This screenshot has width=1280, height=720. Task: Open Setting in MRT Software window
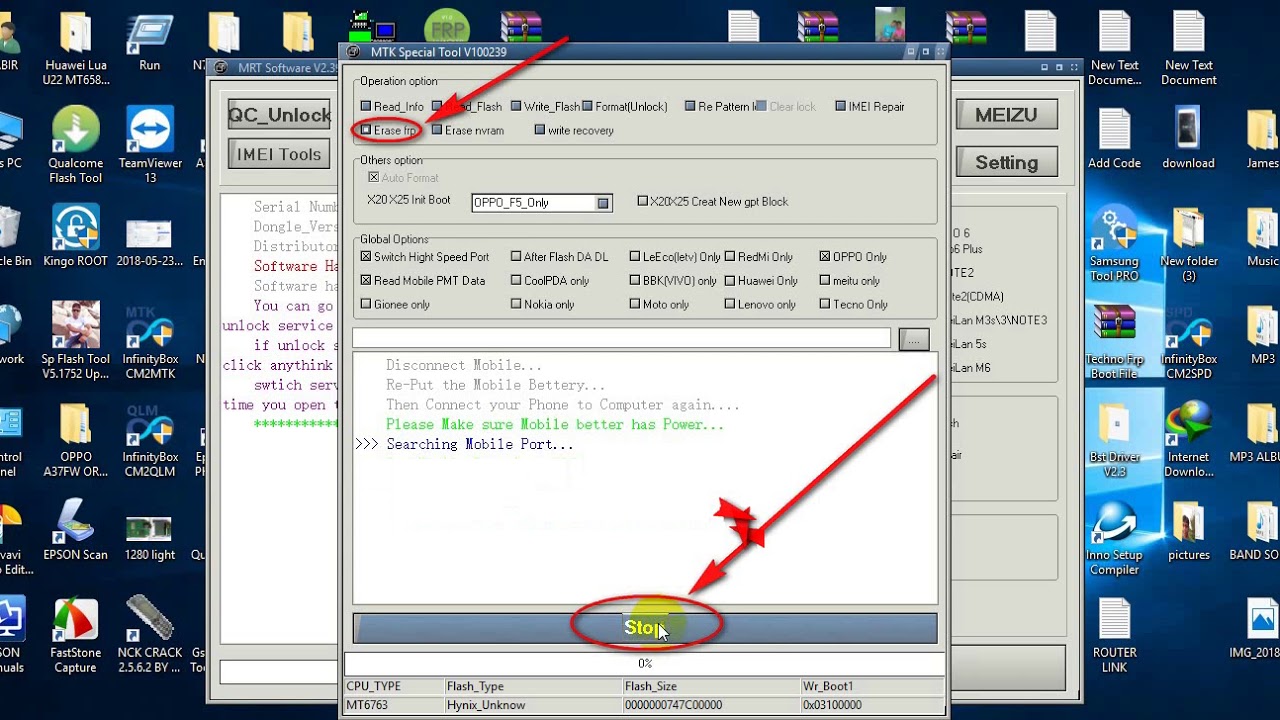pyautogui.click(x=1006, y=162)
